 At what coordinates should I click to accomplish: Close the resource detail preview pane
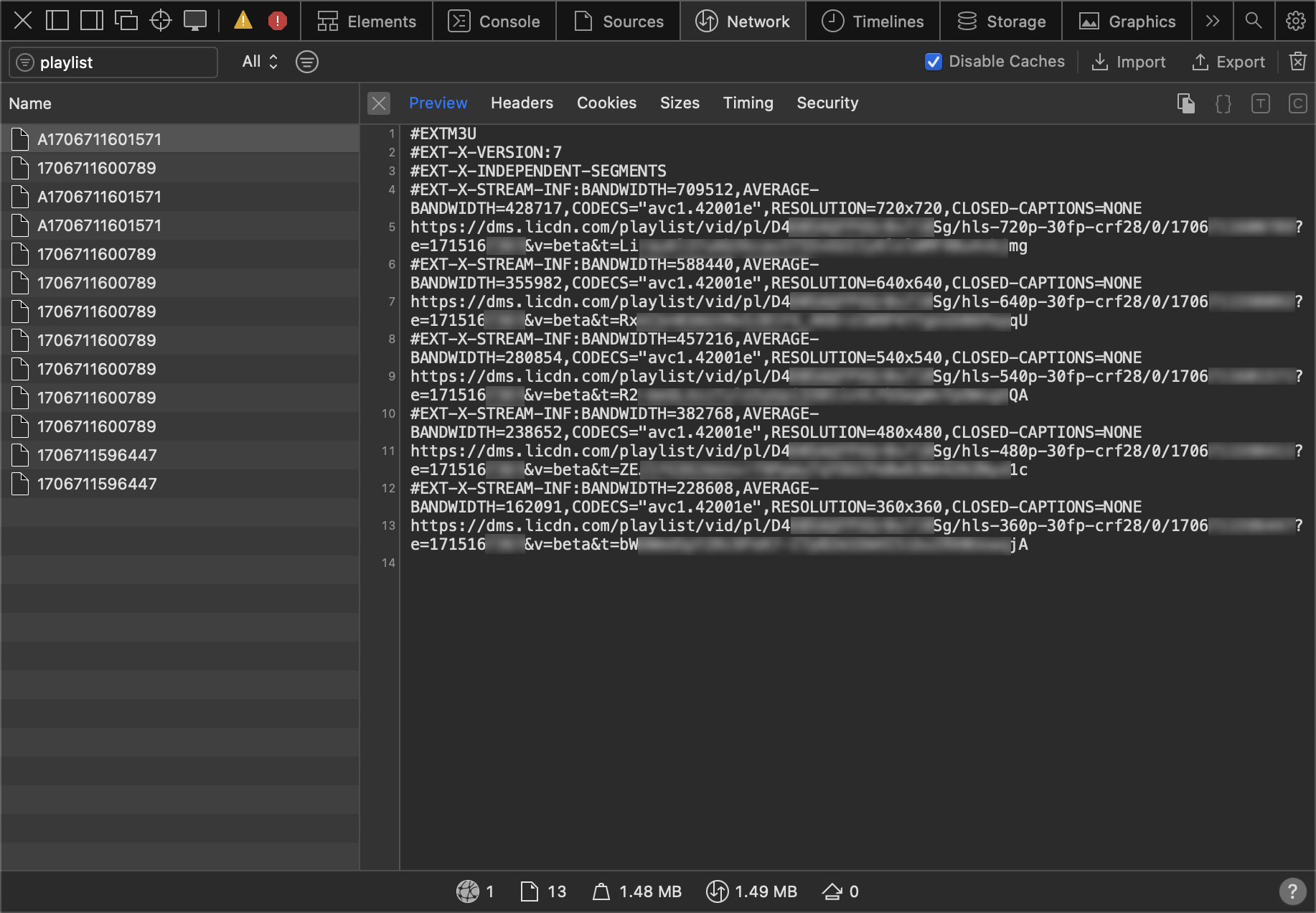click(379, 103)
